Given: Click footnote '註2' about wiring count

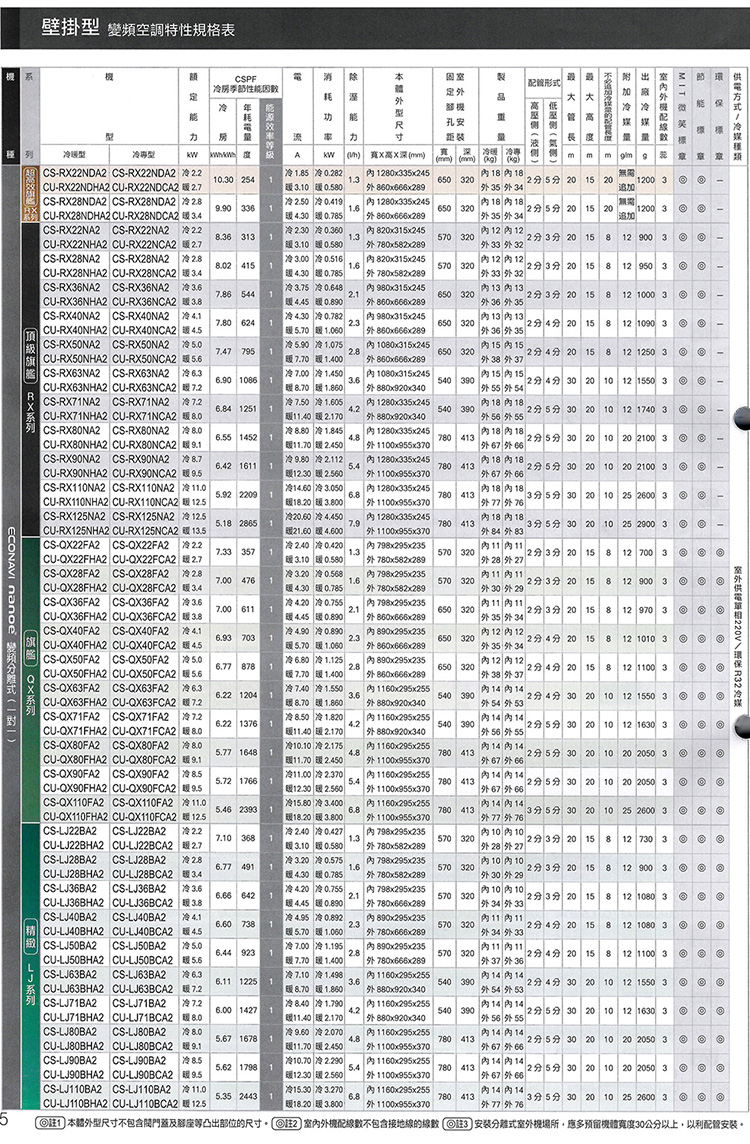Looking at the screenshot, I should click(x=354, y=1124).
